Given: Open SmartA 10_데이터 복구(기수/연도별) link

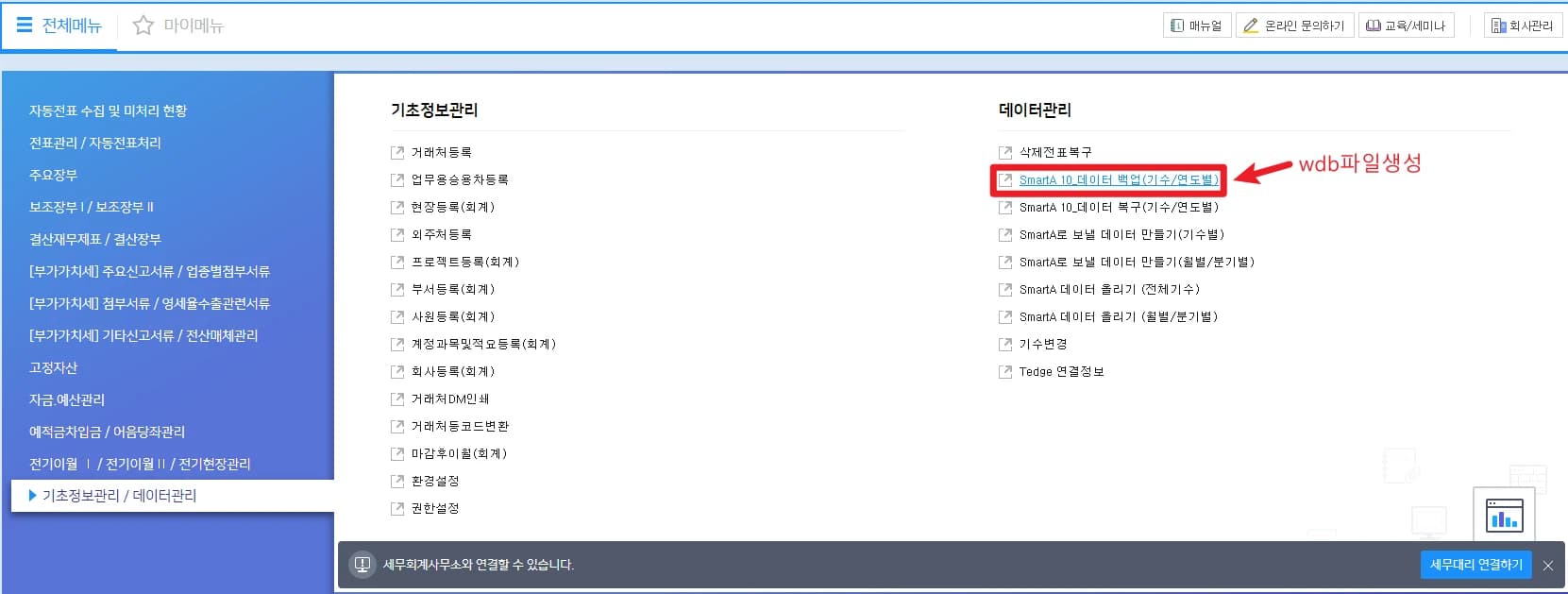Looking at the screenshot, I should [x=1119, y=207].
